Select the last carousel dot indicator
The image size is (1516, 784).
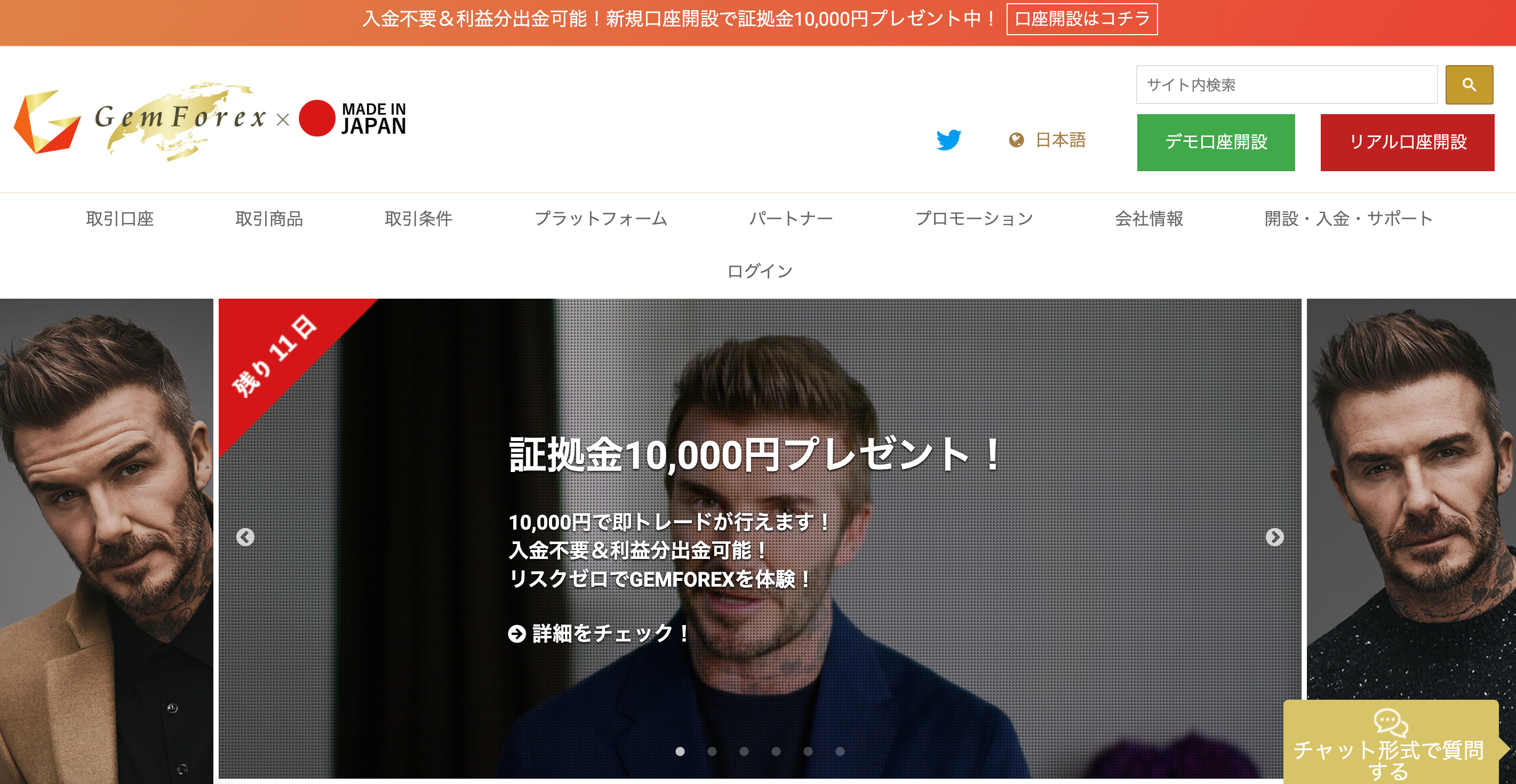pos(840,751)
